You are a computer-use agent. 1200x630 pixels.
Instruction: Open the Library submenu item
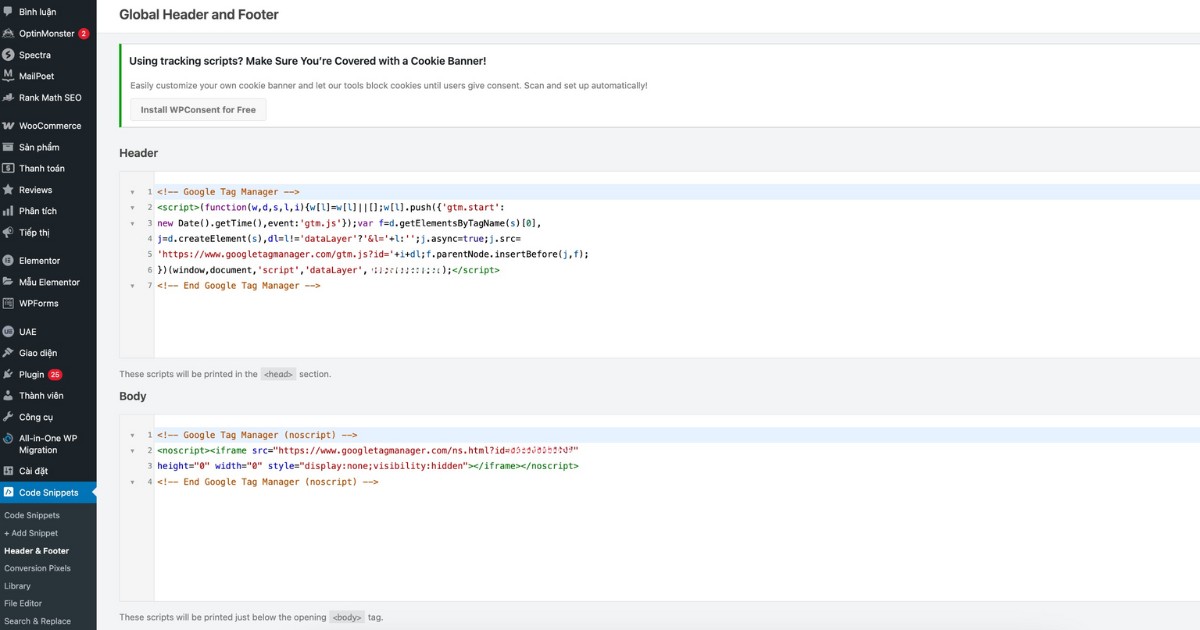point(17,586)
